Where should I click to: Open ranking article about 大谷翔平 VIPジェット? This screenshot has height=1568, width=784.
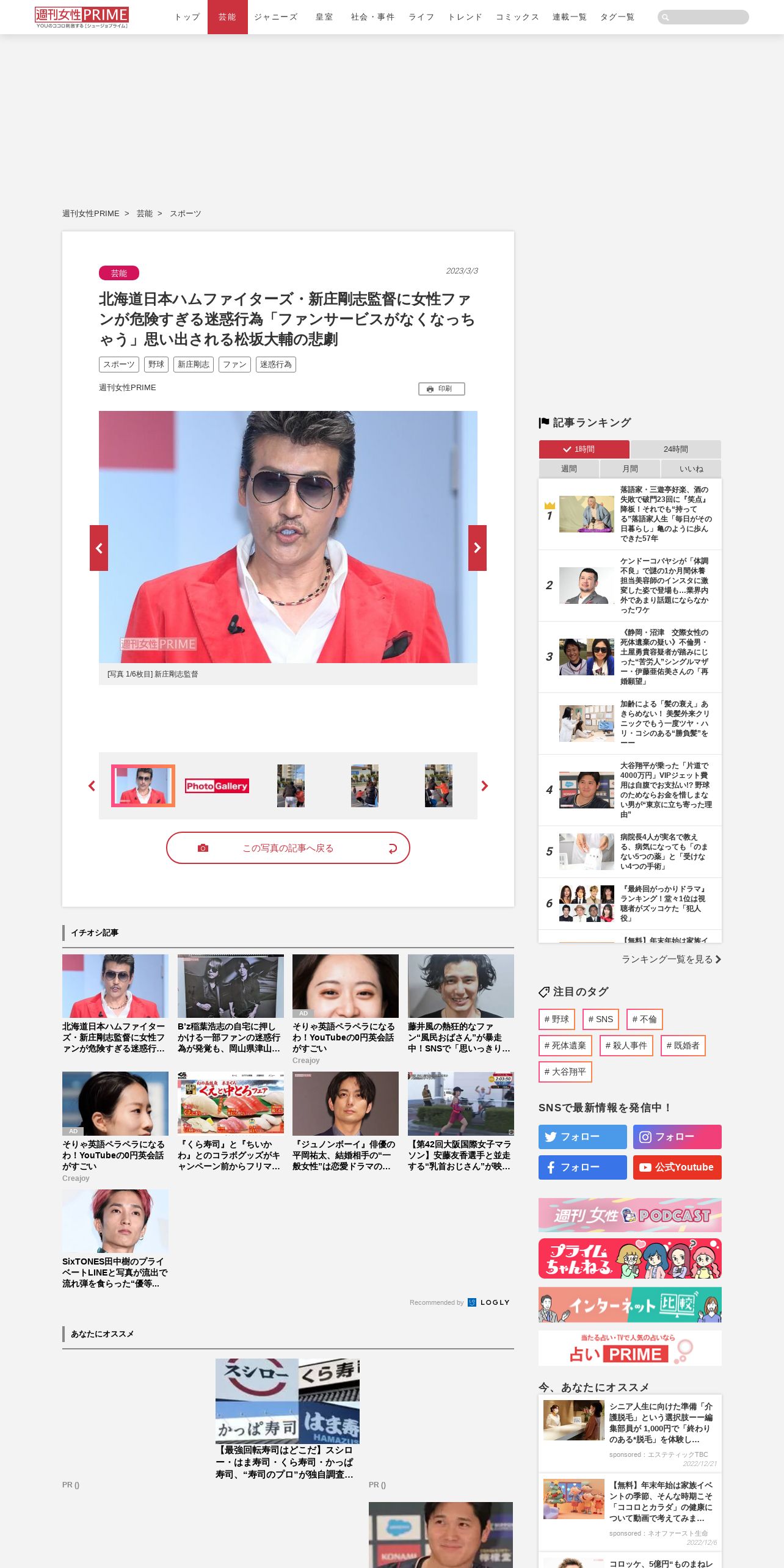tap(630, 790)
